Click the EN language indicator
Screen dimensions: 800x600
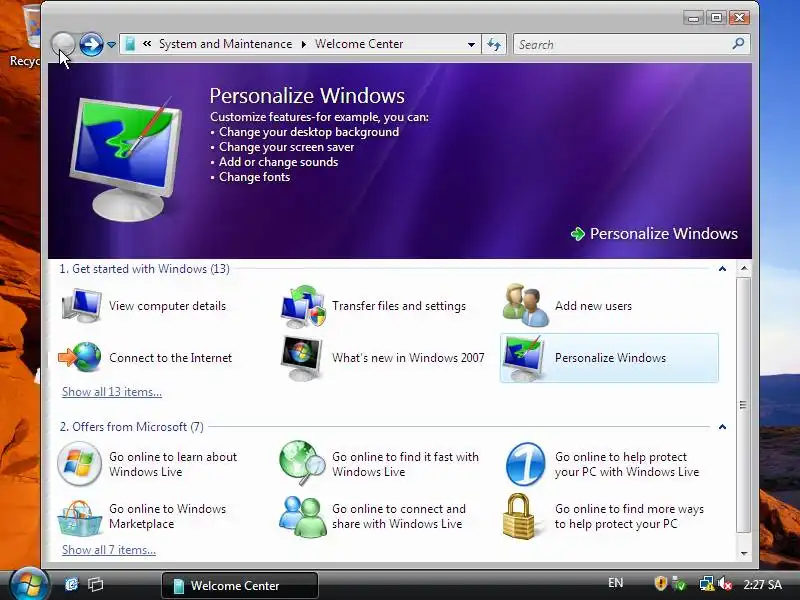(x=615, y=583)
